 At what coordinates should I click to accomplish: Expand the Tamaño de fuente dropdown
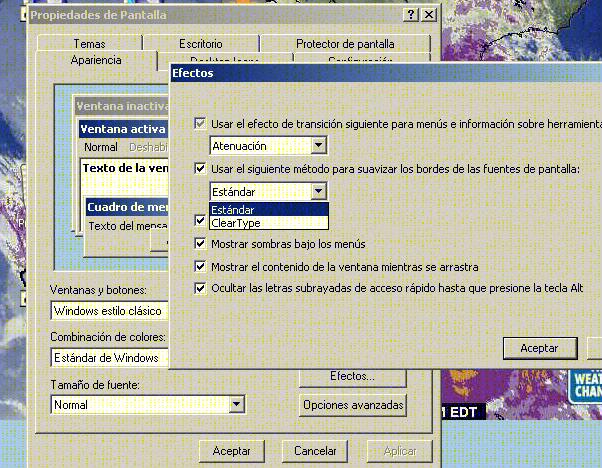(237, 404)
